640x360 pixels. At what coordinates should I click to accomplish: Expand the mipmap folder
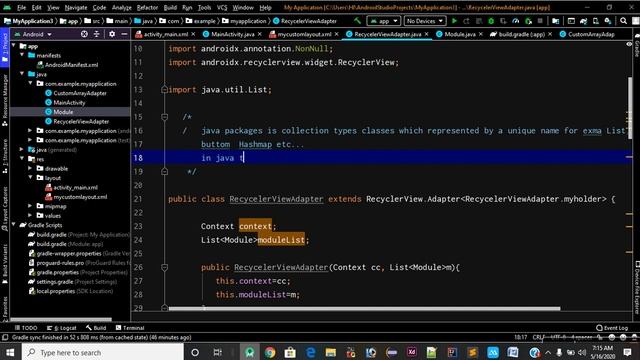click(x=30, y=206)
